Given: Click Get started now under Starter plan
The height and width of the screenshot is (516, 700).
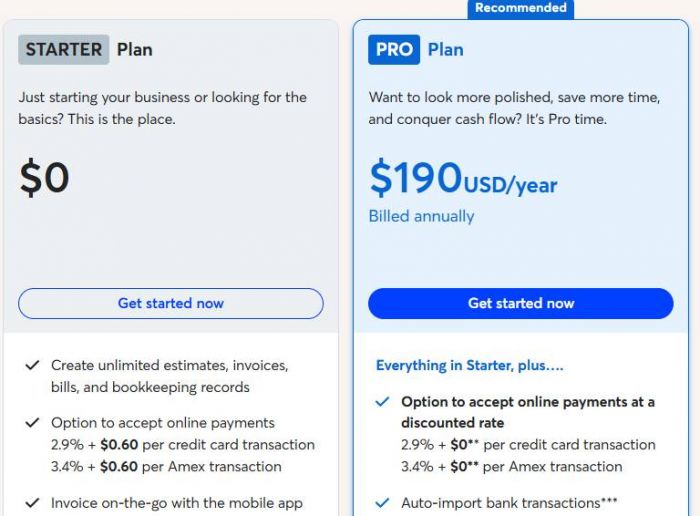Looking at the screenshot, I should pos(171,303).
